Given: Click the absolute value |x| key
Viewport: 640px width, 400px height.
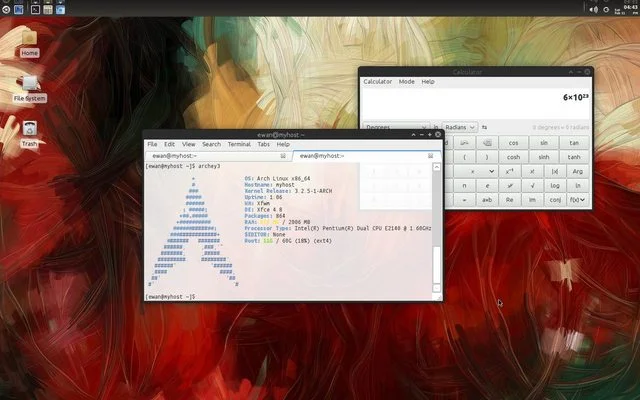Looking at the screenshot, I should [x=555, y=171].
